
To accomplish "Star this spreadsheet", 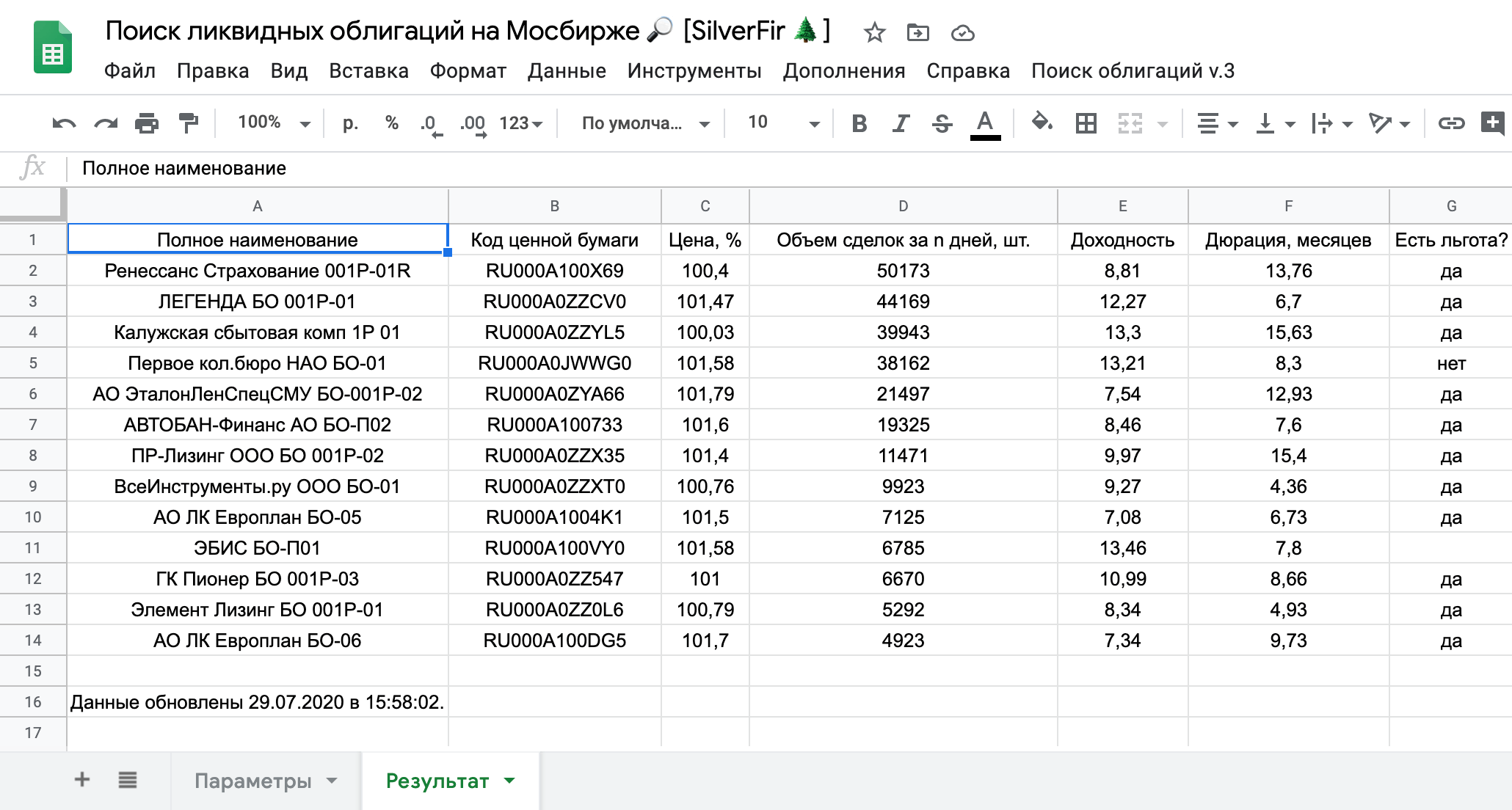I will point(873,32).
